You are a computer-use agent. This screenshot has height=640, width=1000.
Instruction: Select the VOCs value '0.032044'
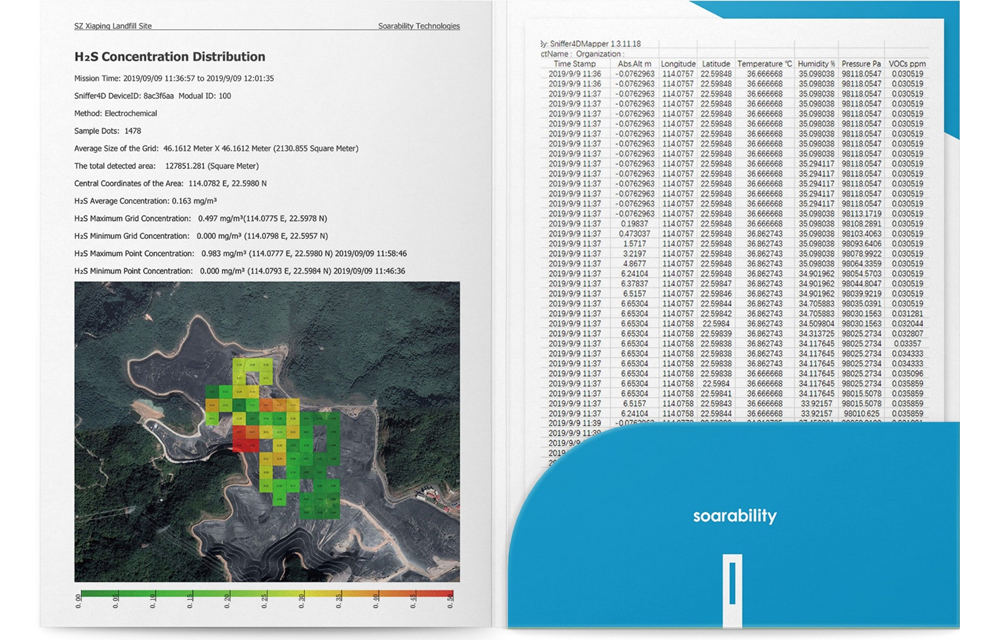tap(908, 324)
